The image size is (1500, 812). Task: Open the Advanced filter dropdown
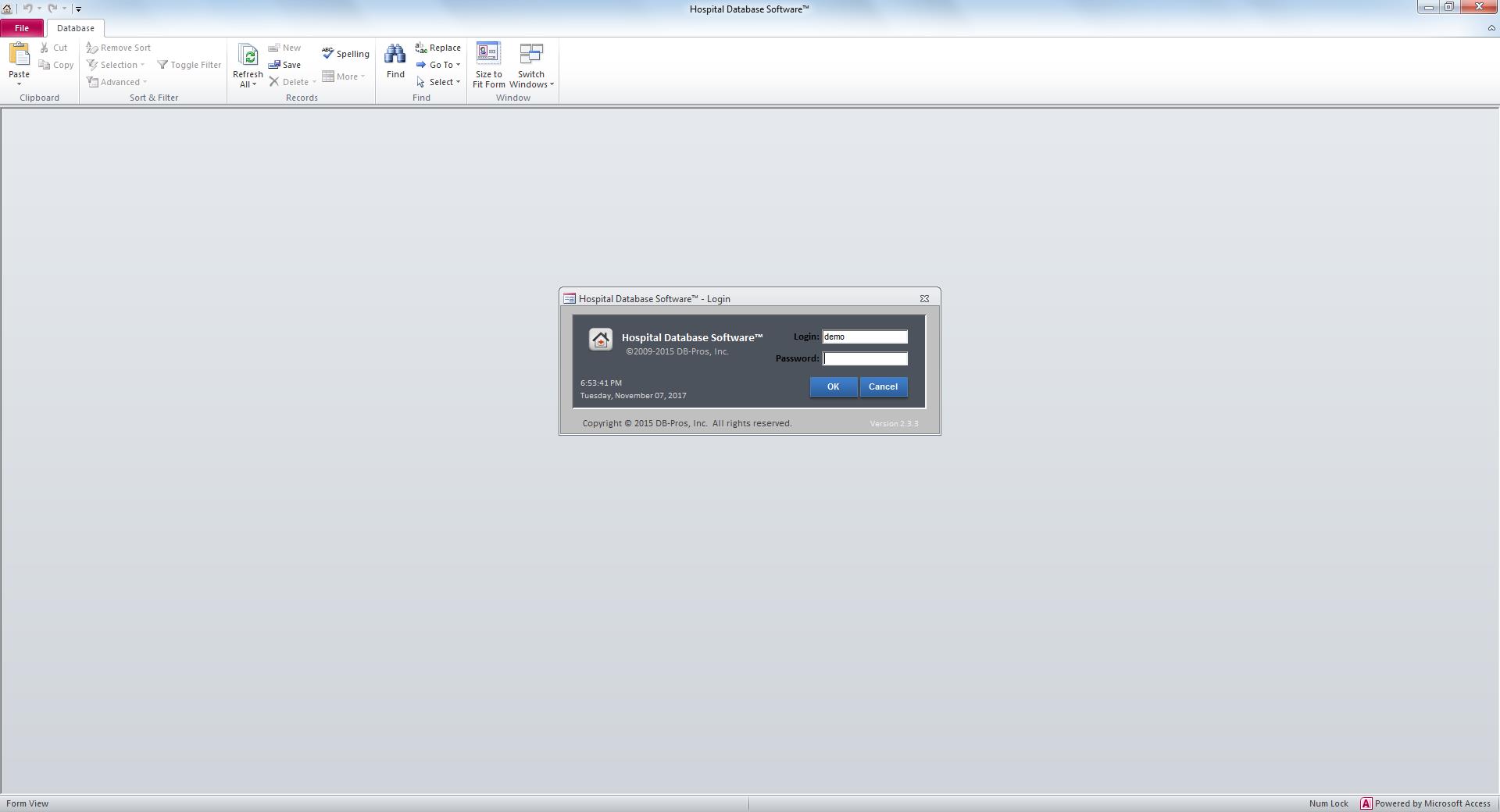(116, 82)
